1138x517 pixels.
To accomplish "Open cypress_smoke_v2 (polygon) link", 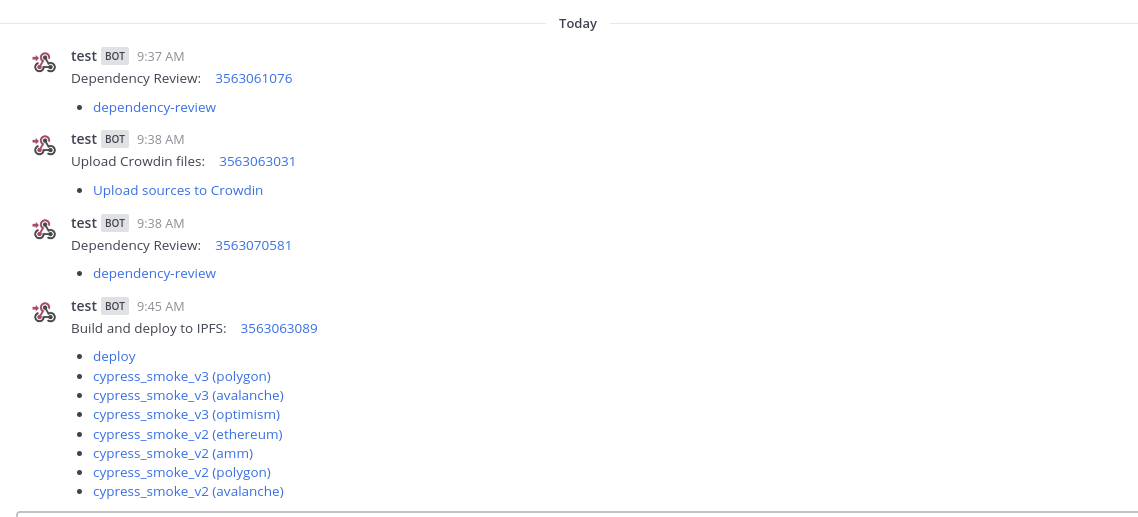I will (x=181, y=473).
